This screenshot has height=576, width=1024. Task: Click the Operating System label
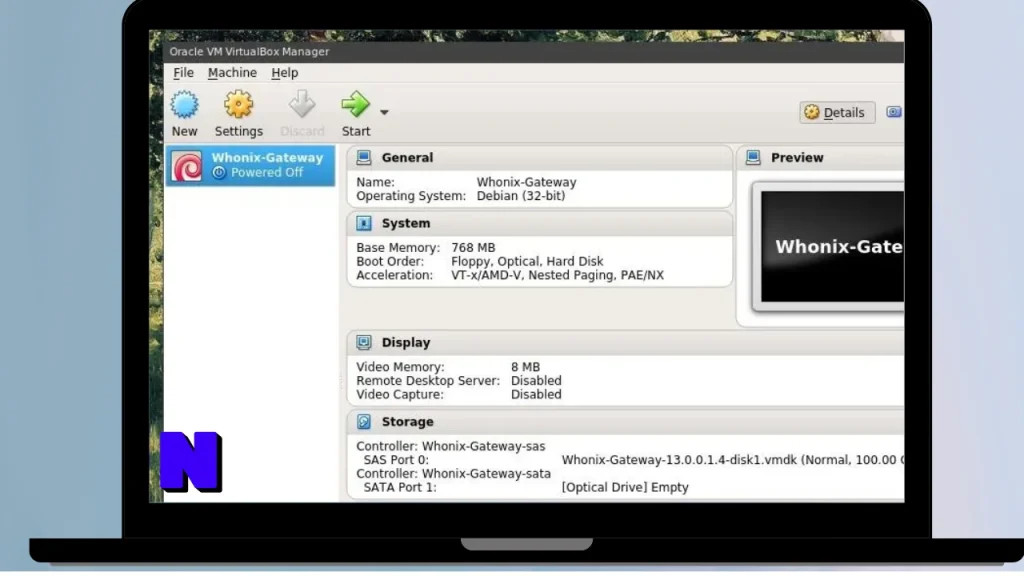coord(411,196)
